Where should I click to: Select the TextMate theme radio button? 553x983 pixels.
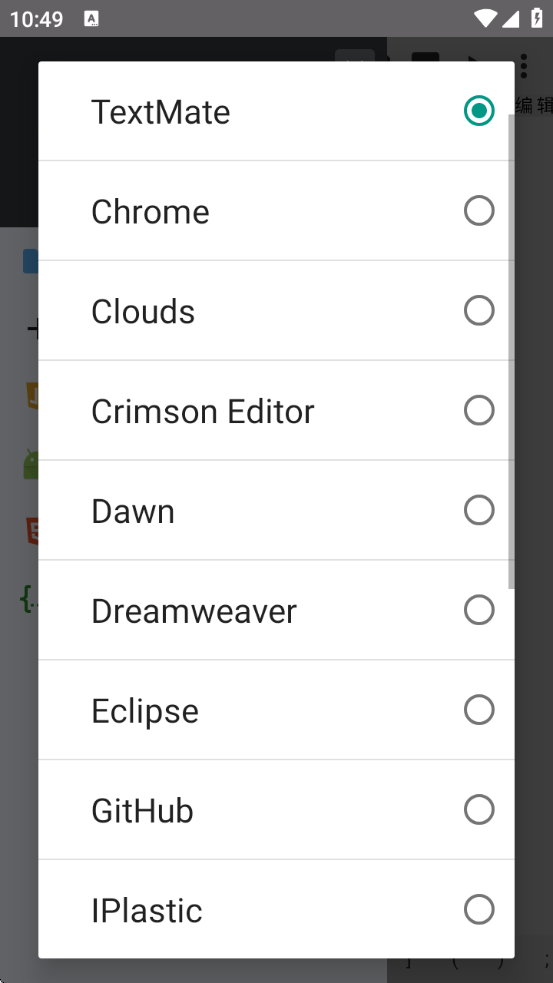coord(479,111)
